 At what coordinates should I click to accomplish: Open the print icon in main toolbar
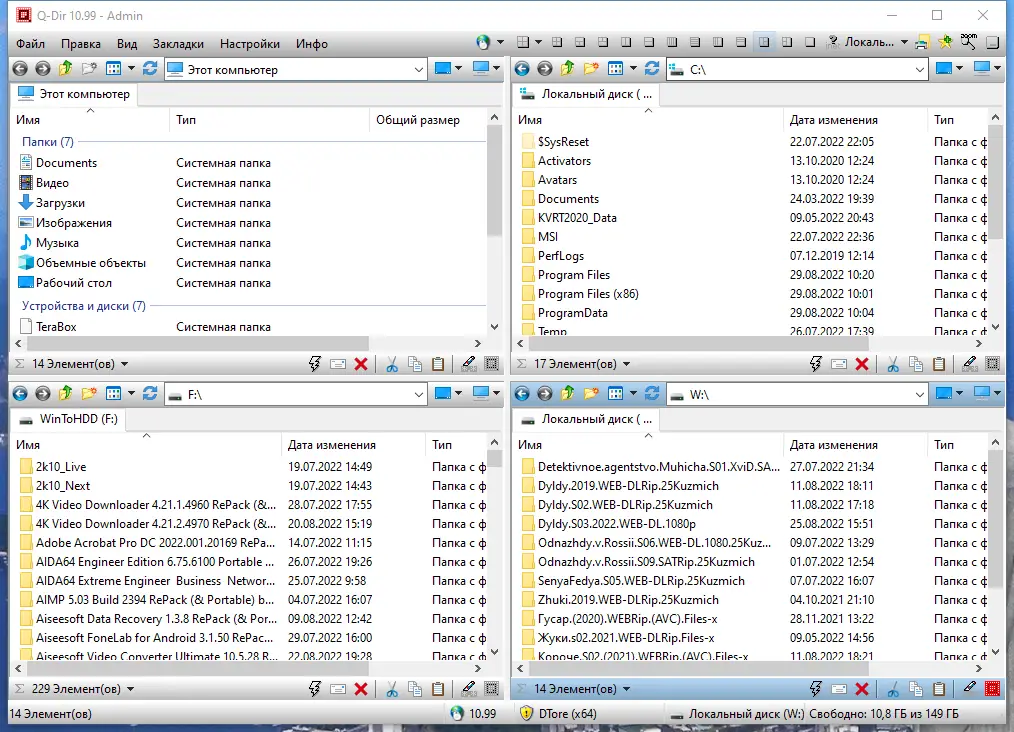(x=922, y=43)
